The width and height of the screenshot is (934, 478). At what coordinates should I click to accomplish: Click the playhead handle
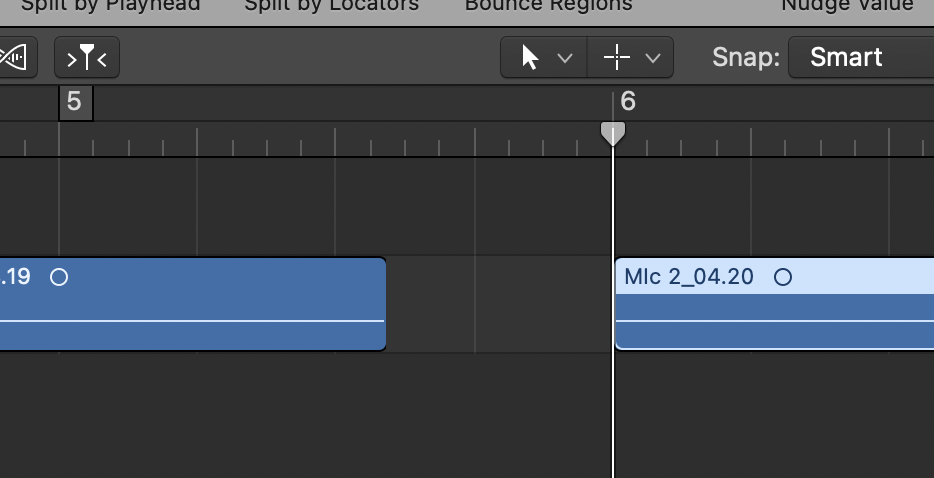click(x=612, y=133)
